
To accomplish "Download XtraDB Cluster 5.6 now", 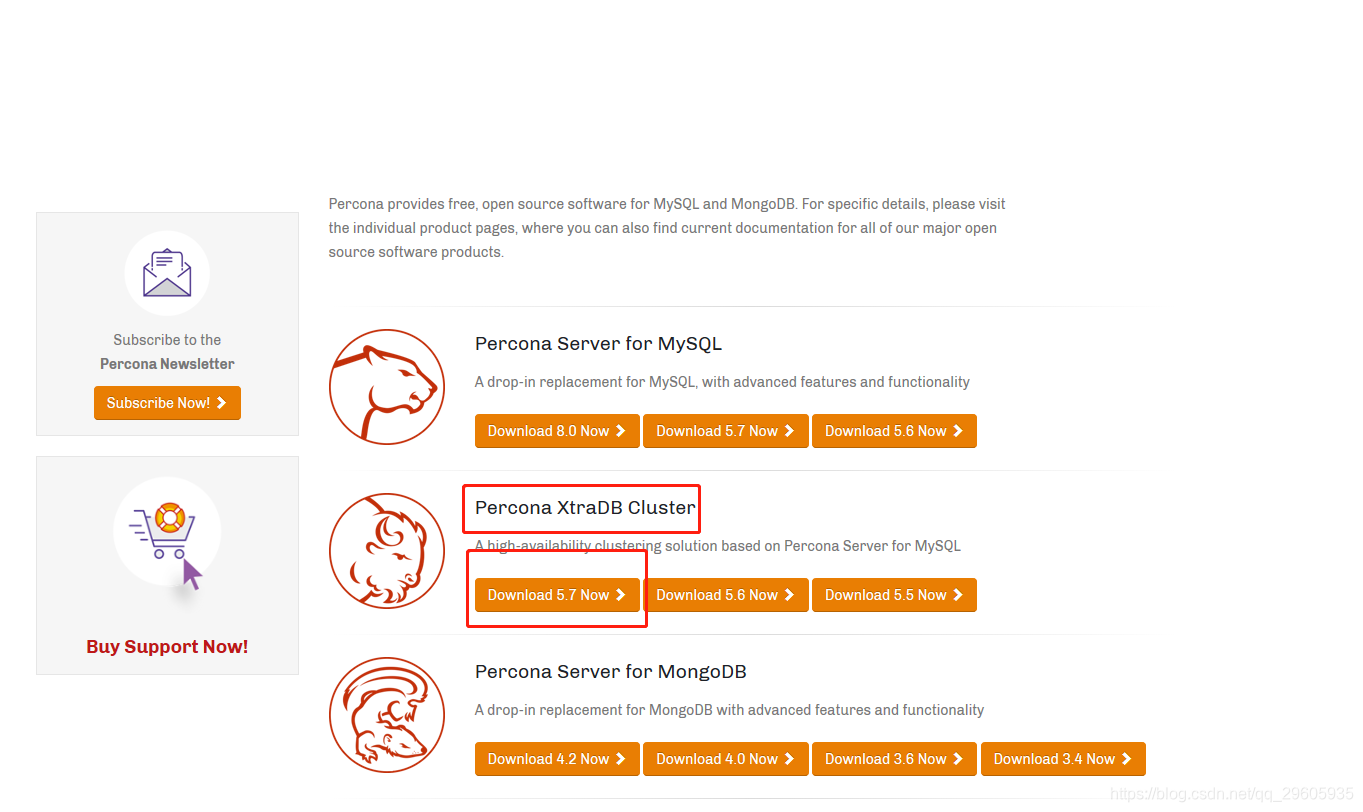I will (x=725, y=595).
